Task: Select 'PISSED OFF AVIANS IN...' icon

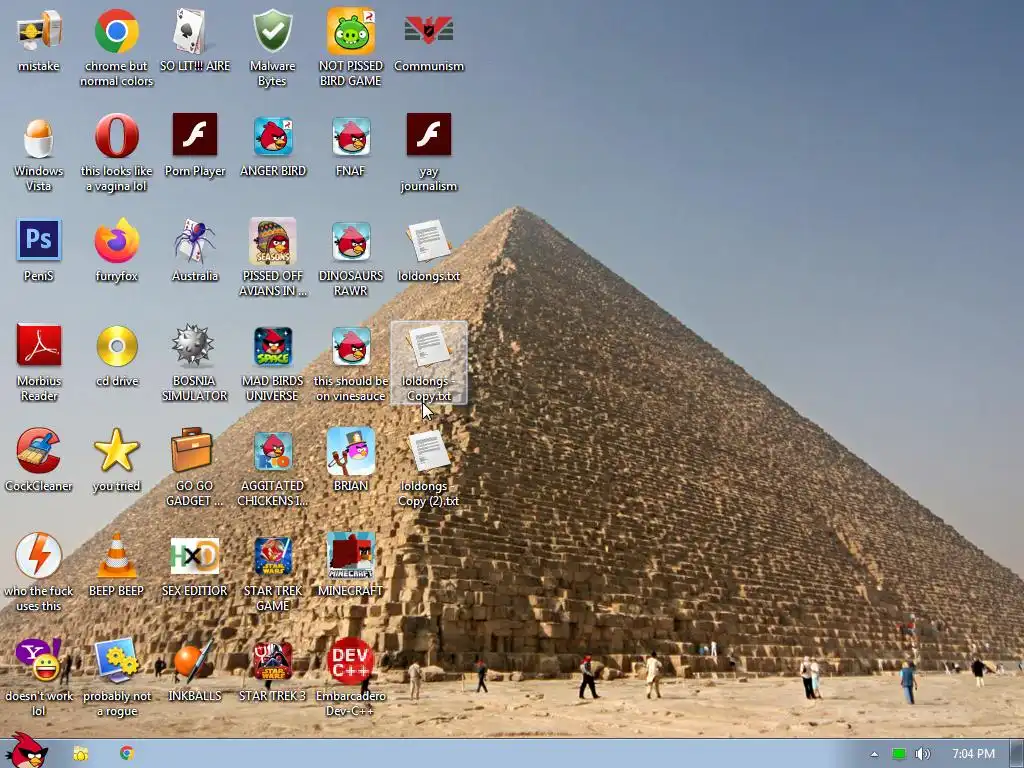Action: point(272,241)
